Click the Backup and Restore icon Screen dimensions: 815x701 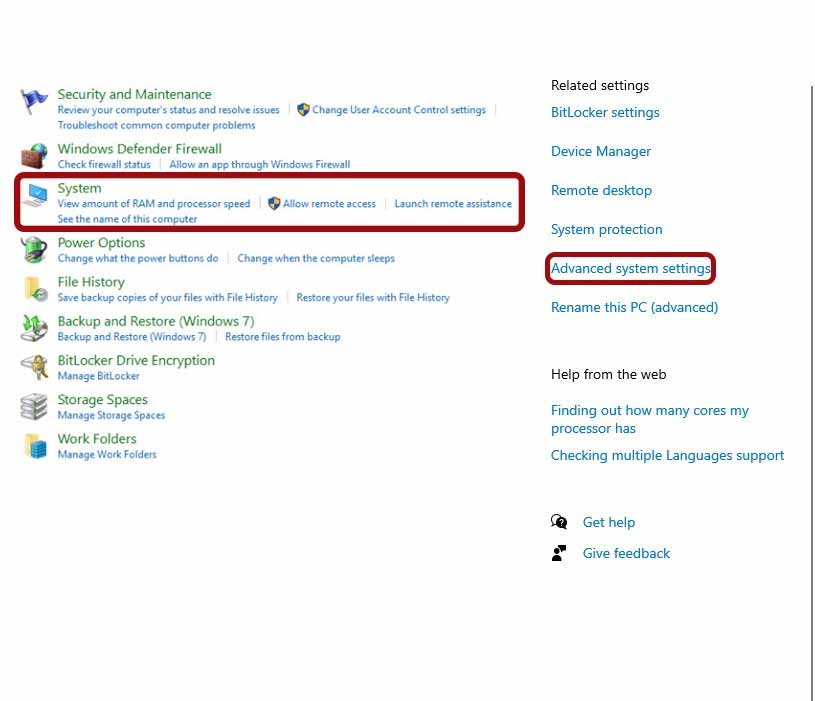click(35, 328)
